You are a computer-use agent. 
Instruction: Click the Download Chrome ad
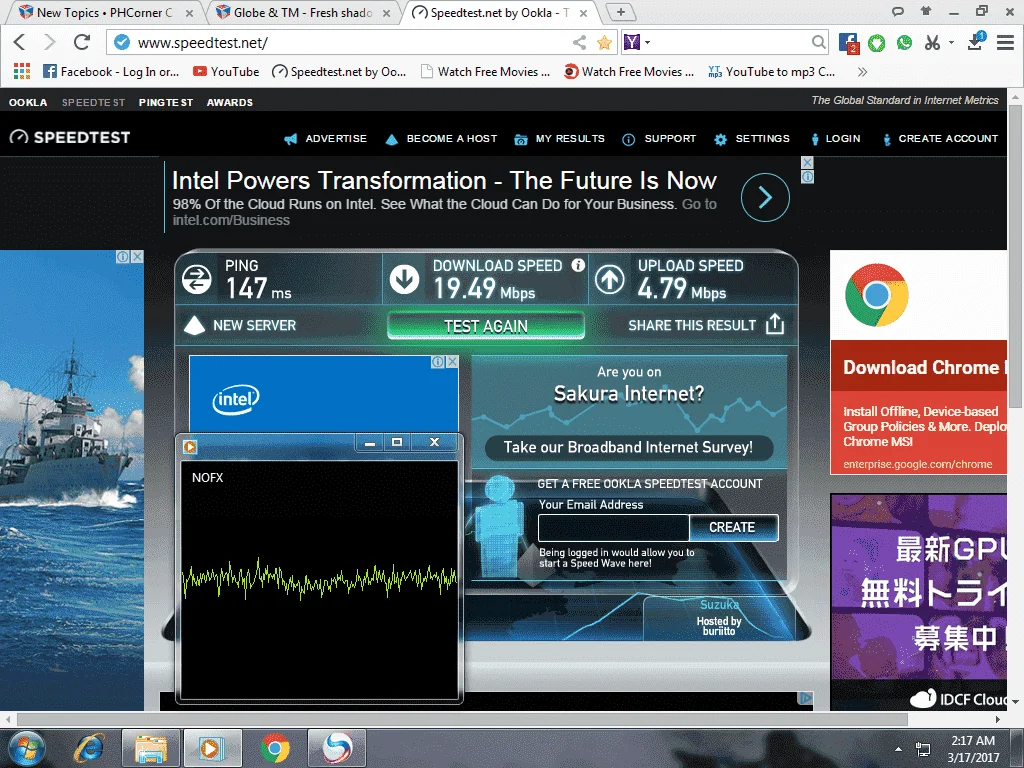[919, 362]
